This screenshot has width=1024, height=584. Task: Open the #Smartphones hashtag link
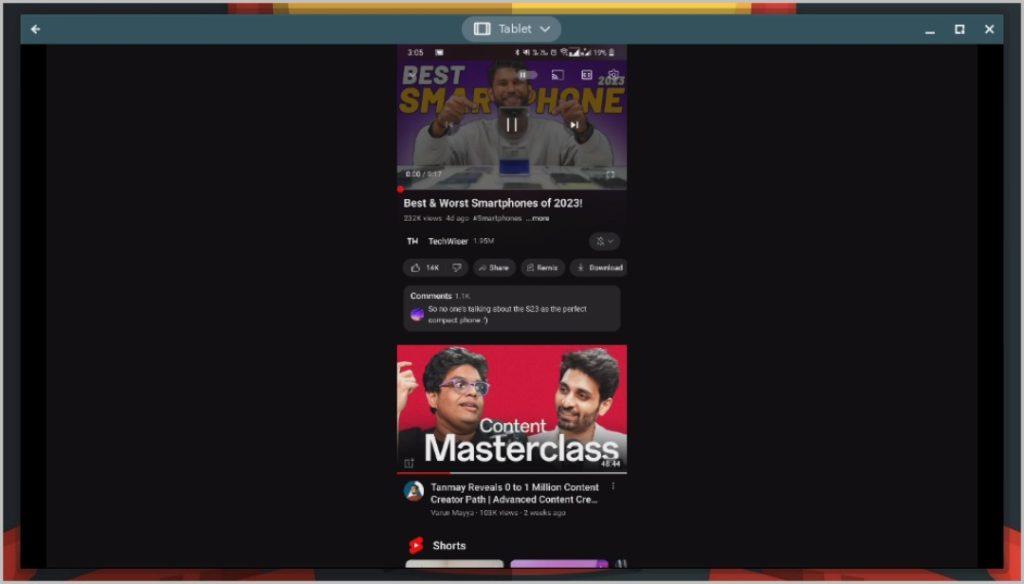click(x=498, y=219)
